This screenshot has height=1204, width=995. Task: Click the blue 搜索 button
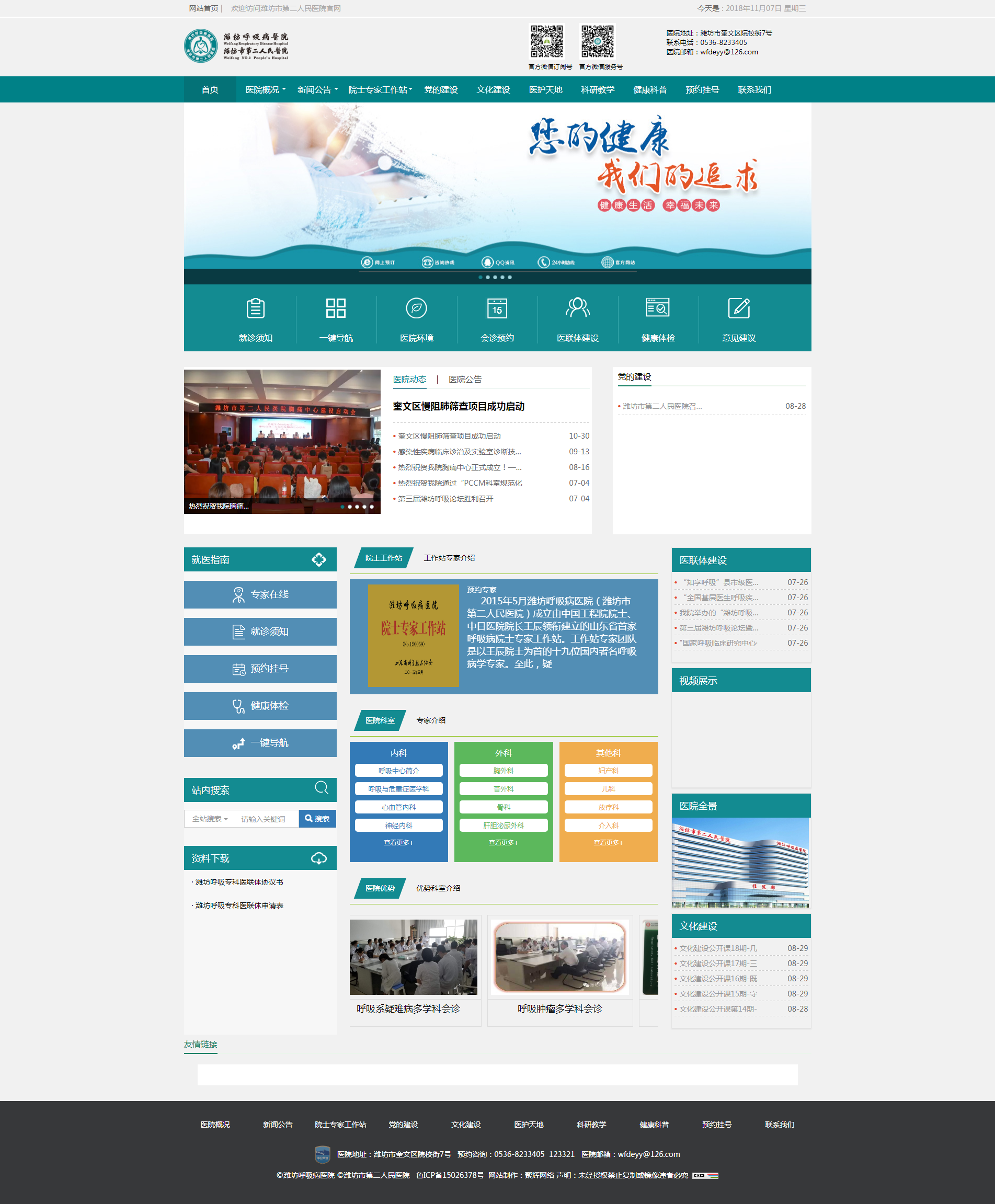[317, 819]
